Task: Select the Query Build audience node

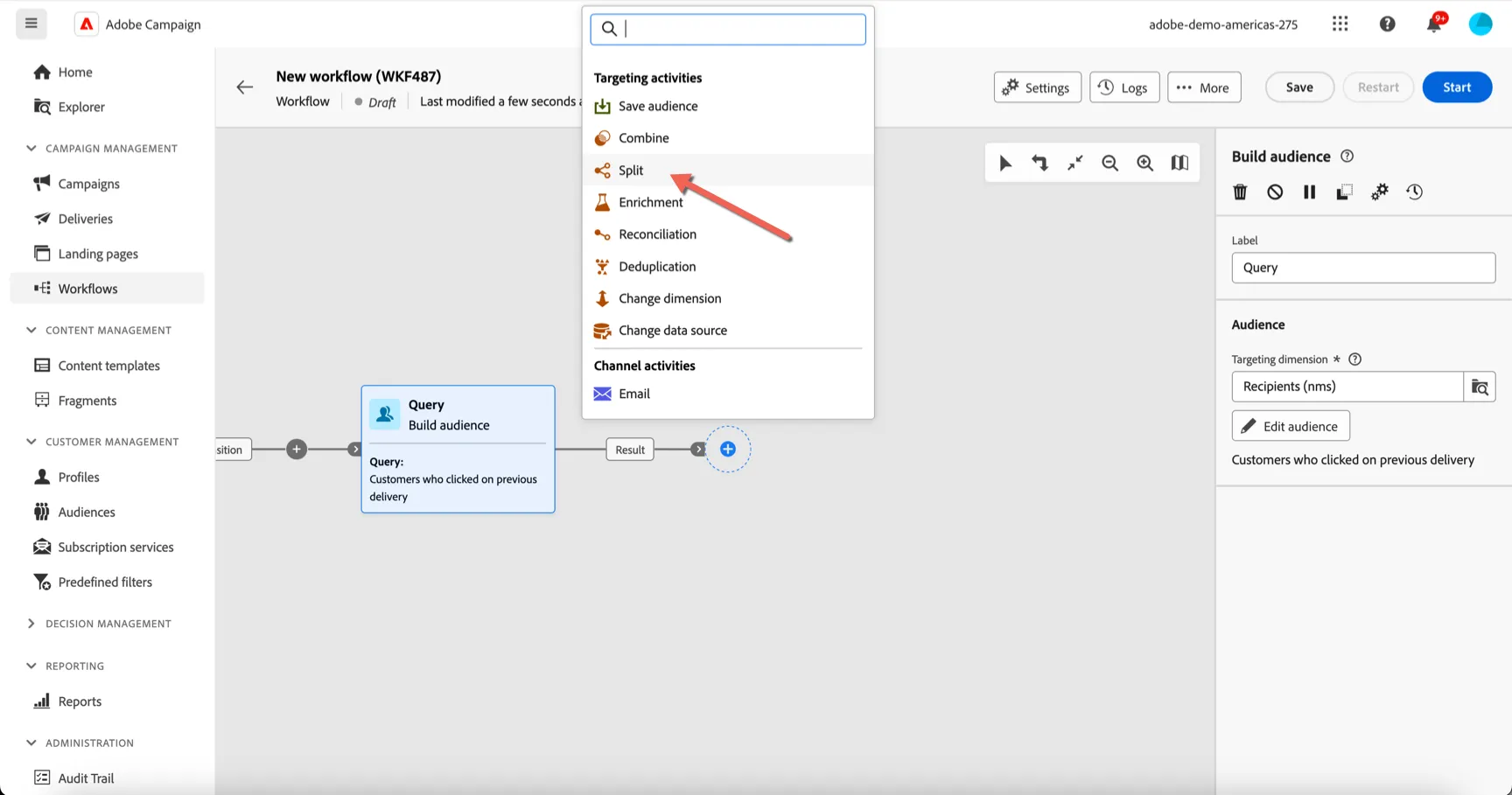Action: pos(458,449)
